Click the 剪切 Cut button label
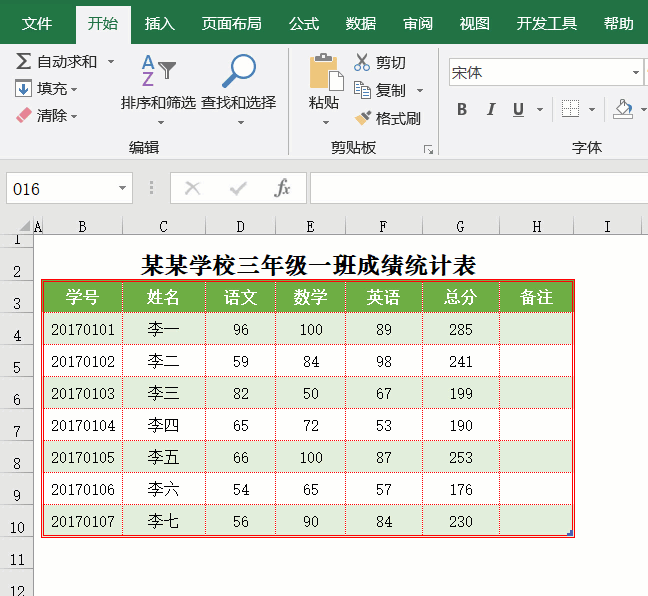 coord(391,63)
